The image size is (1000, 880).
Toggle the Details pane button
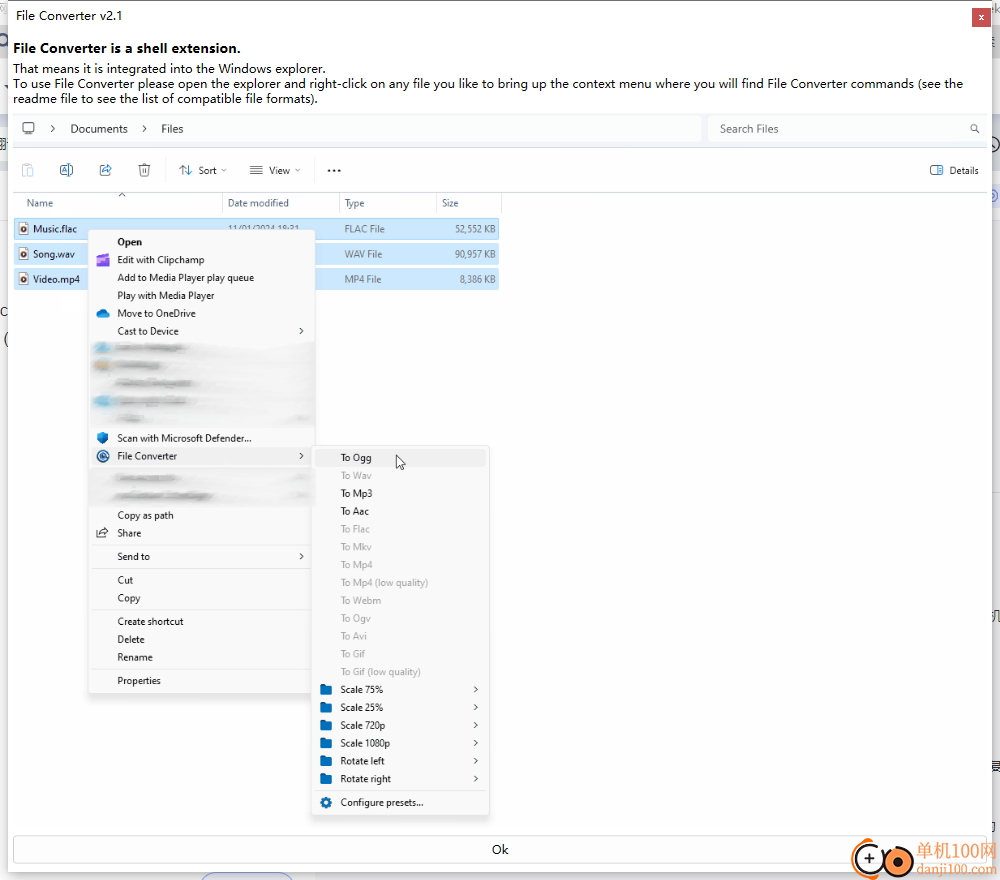coord(954,170)
